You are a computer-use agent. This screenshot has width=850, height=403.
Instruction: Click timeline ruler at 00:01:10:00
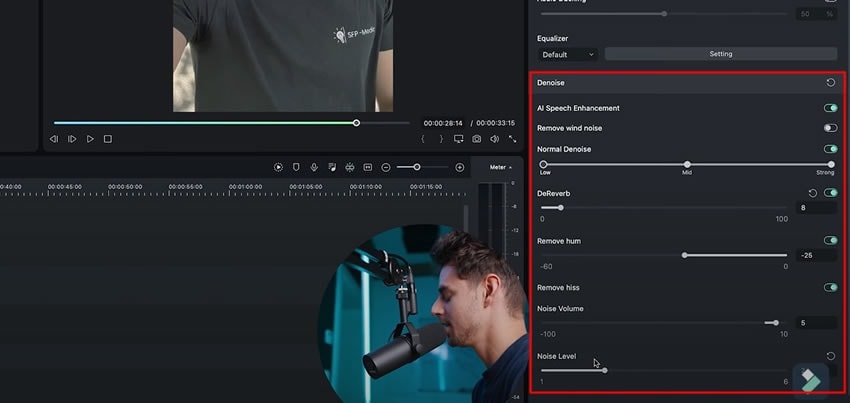[x=365, y=187]
